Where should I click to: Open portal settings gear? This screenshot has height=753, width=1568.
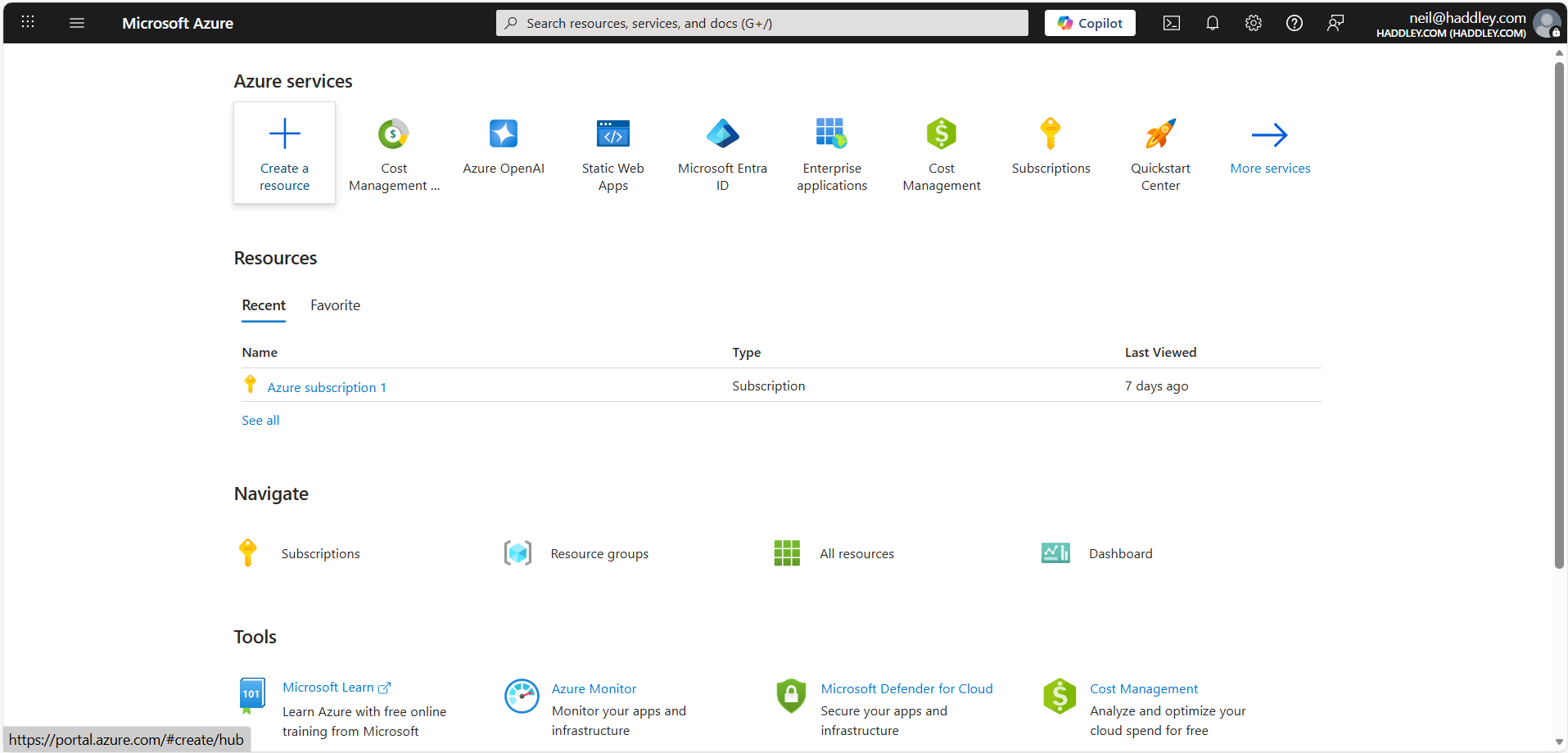1254,23
